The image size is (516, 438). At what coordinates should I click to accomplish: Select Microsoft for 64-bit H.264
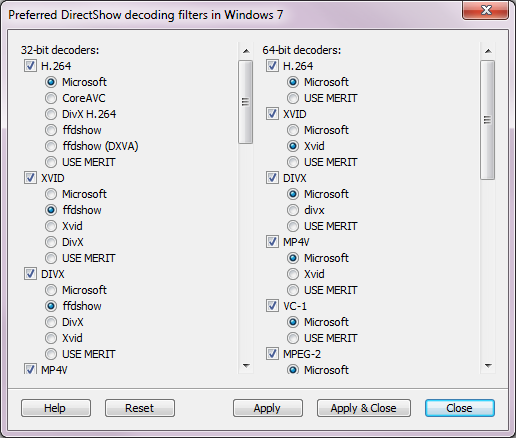coord(293,82)
